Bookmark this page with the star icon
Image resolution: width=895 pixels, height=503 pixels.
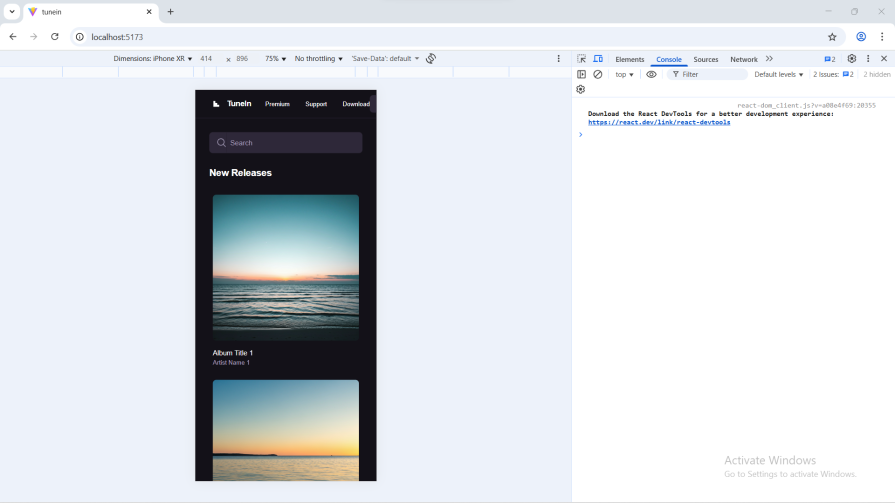832,37
